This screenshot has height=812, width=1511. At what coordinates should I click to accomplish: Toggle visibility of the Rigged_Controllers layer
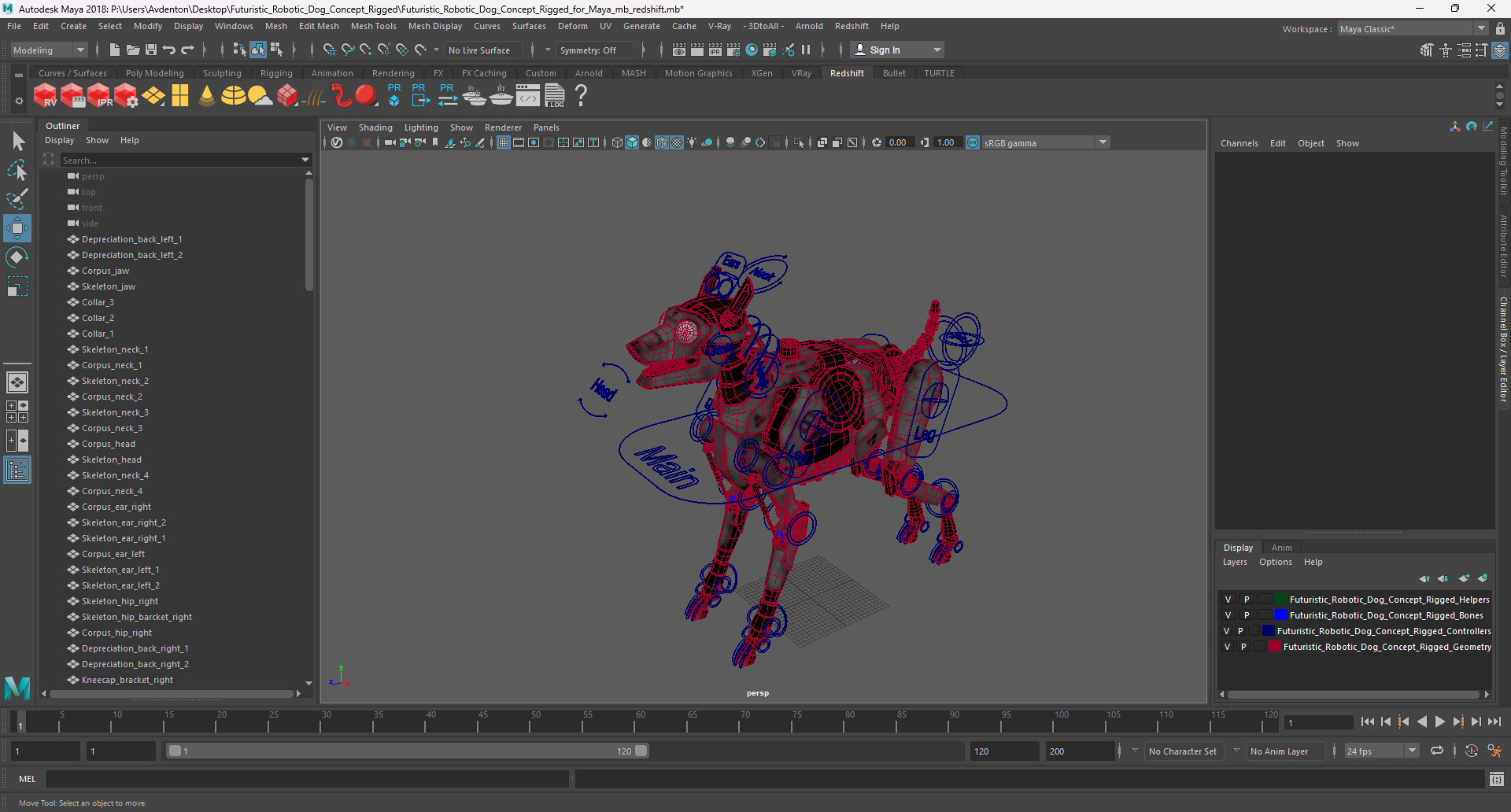click(1226, 631)
